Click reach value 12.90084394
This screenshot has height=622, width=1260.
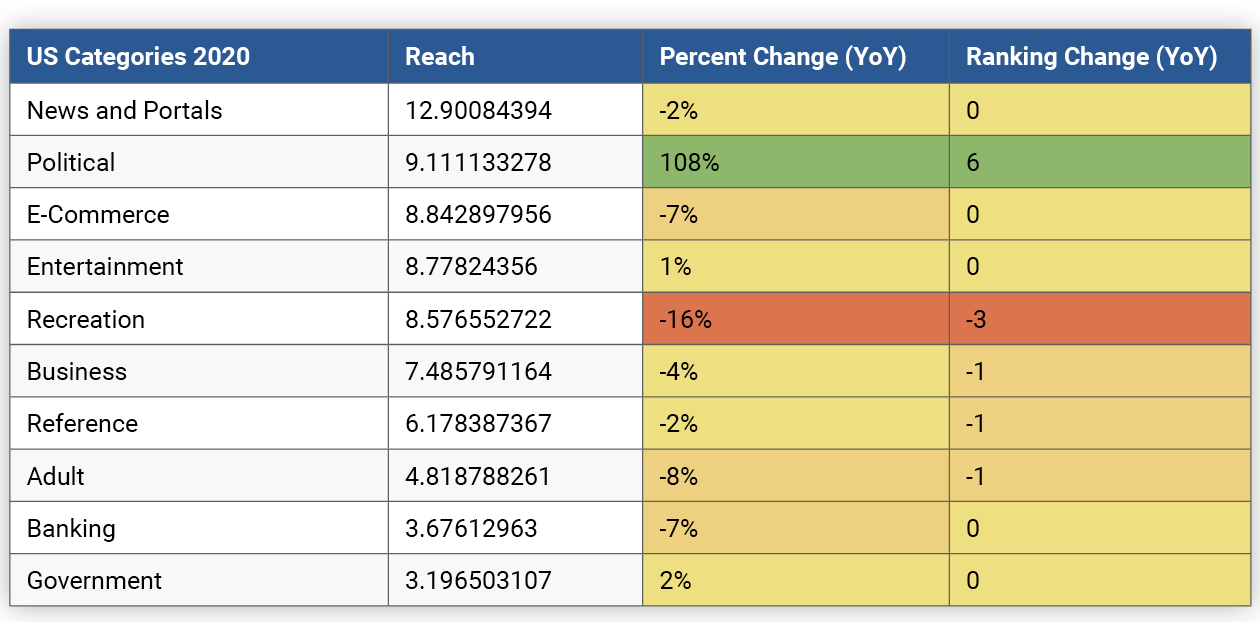click(x=478, y=110)
